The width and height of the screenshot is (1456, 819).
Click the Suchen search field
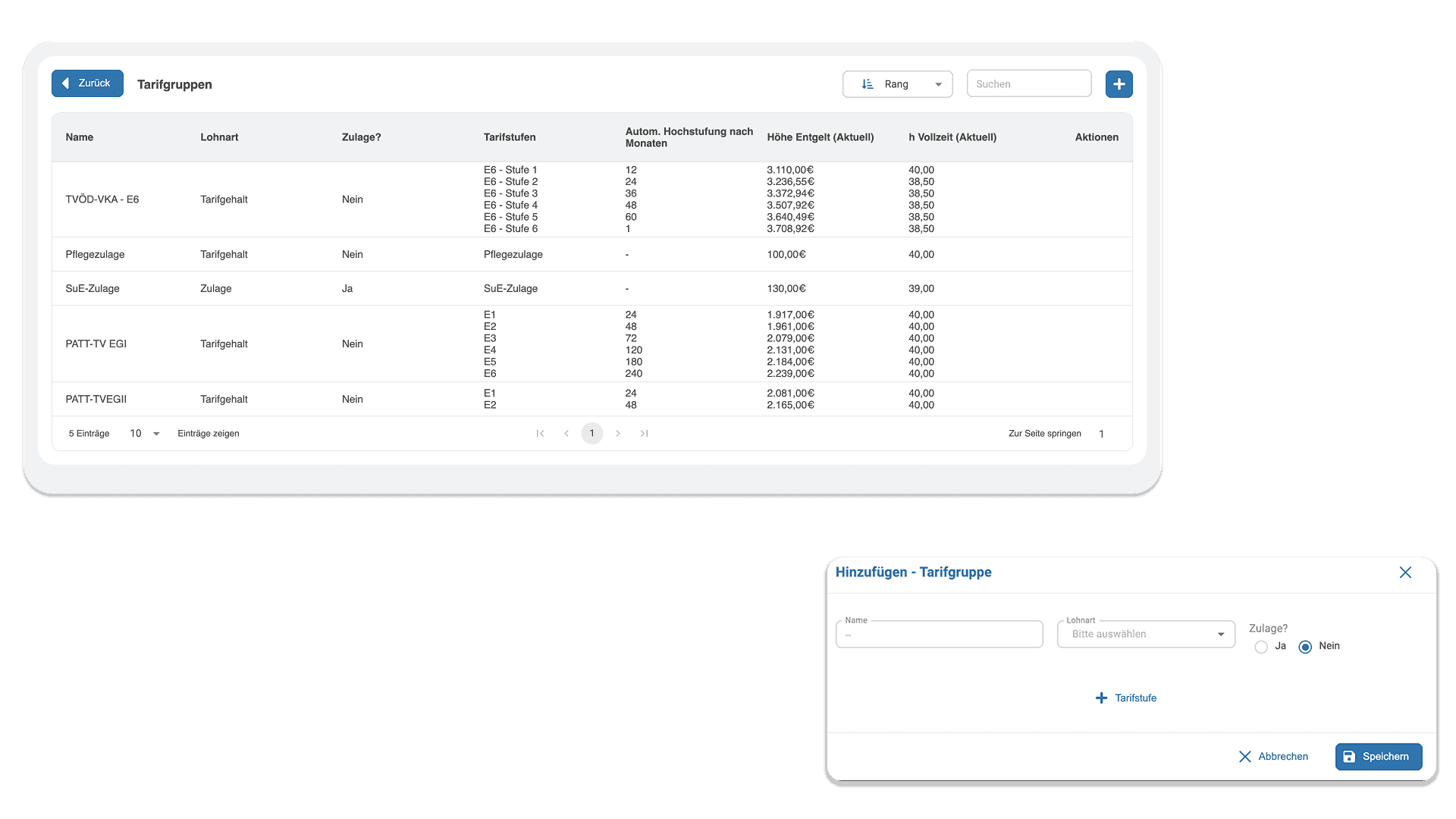(x=1029, y=84)
